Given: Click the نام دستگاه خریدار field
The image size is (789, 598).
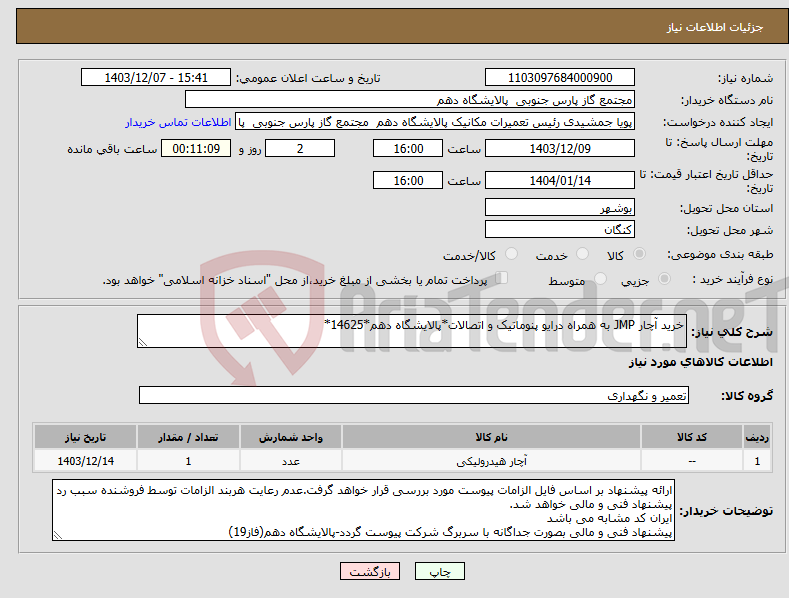Looking at the screenshot, I should pos(410,100).
